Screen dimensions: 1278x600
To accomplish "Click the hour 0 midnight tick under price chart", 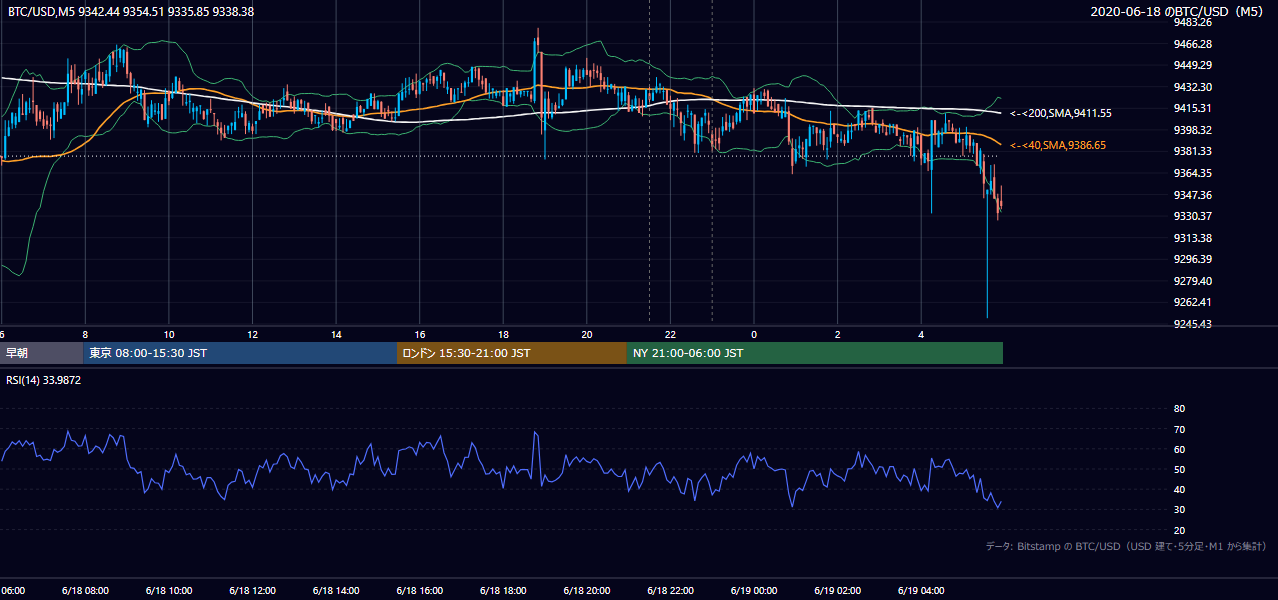I will (754, 334).
